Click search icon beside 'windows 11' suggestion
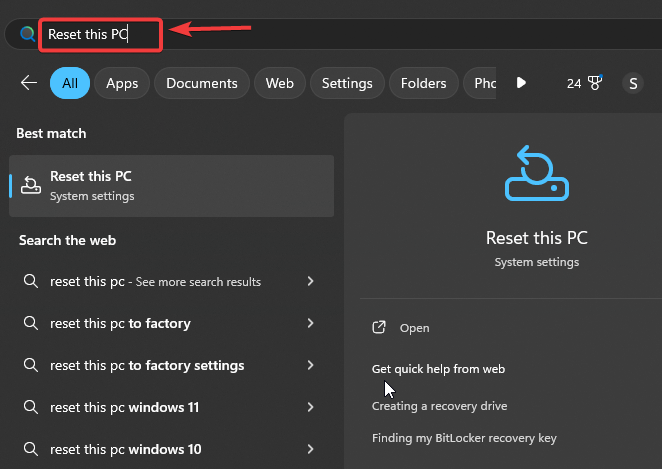 click(x=31, y=407)
